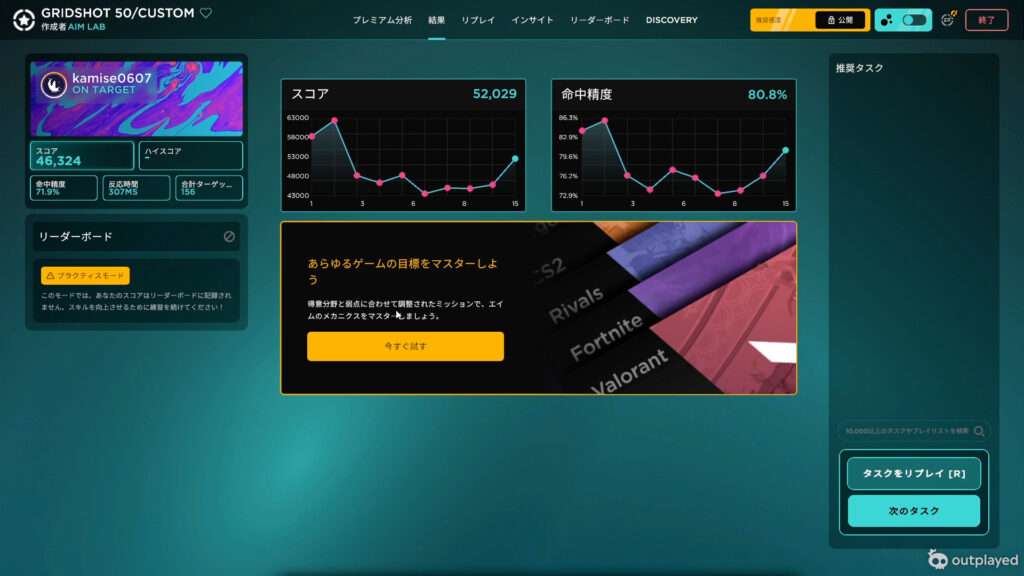Open the プレミアム分析 tab

382,20
